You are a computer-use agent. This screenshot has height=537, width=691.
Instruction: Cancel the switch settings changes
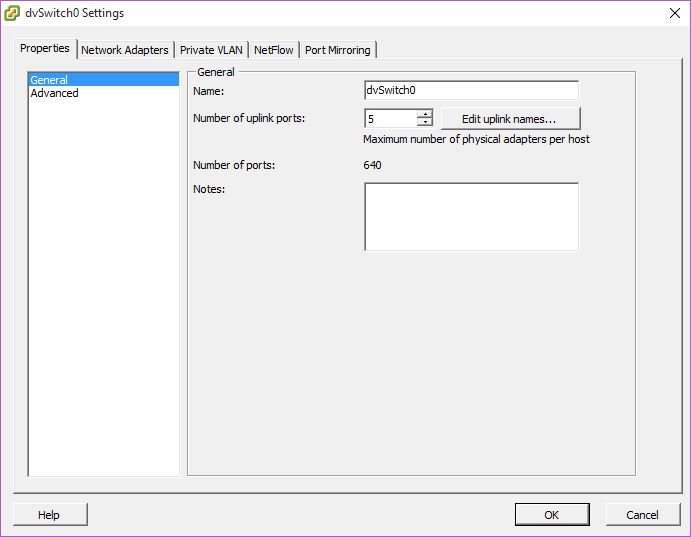642,515
